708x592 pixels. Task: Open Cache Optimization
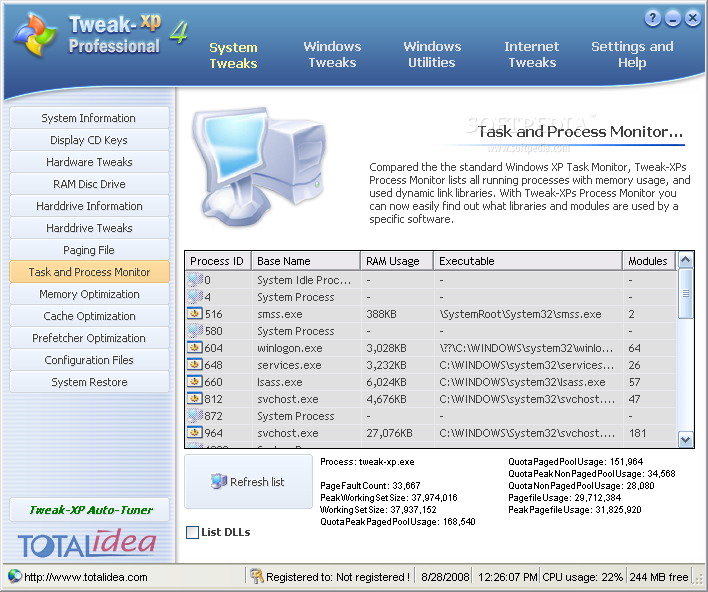89,316
